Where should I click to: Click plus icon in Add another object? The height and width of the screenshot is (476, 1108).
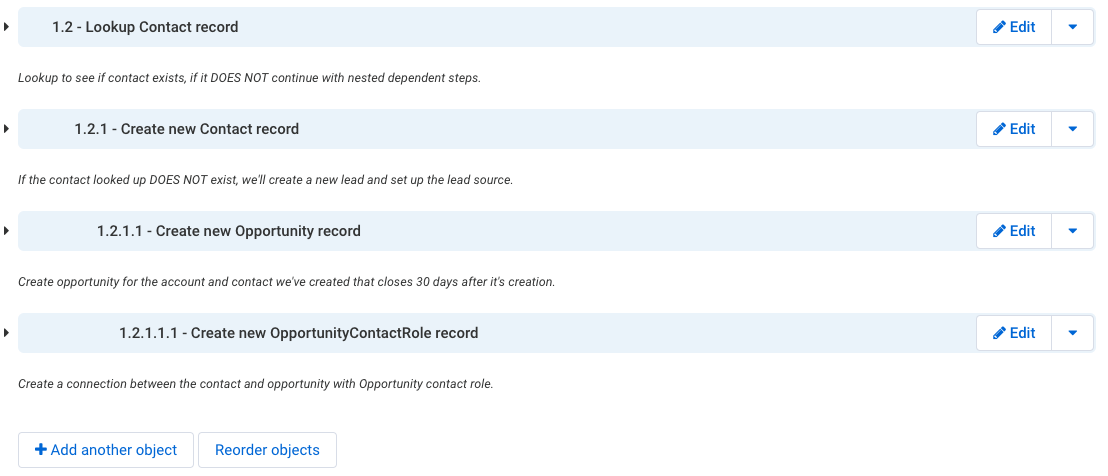[x=41, y=450]
